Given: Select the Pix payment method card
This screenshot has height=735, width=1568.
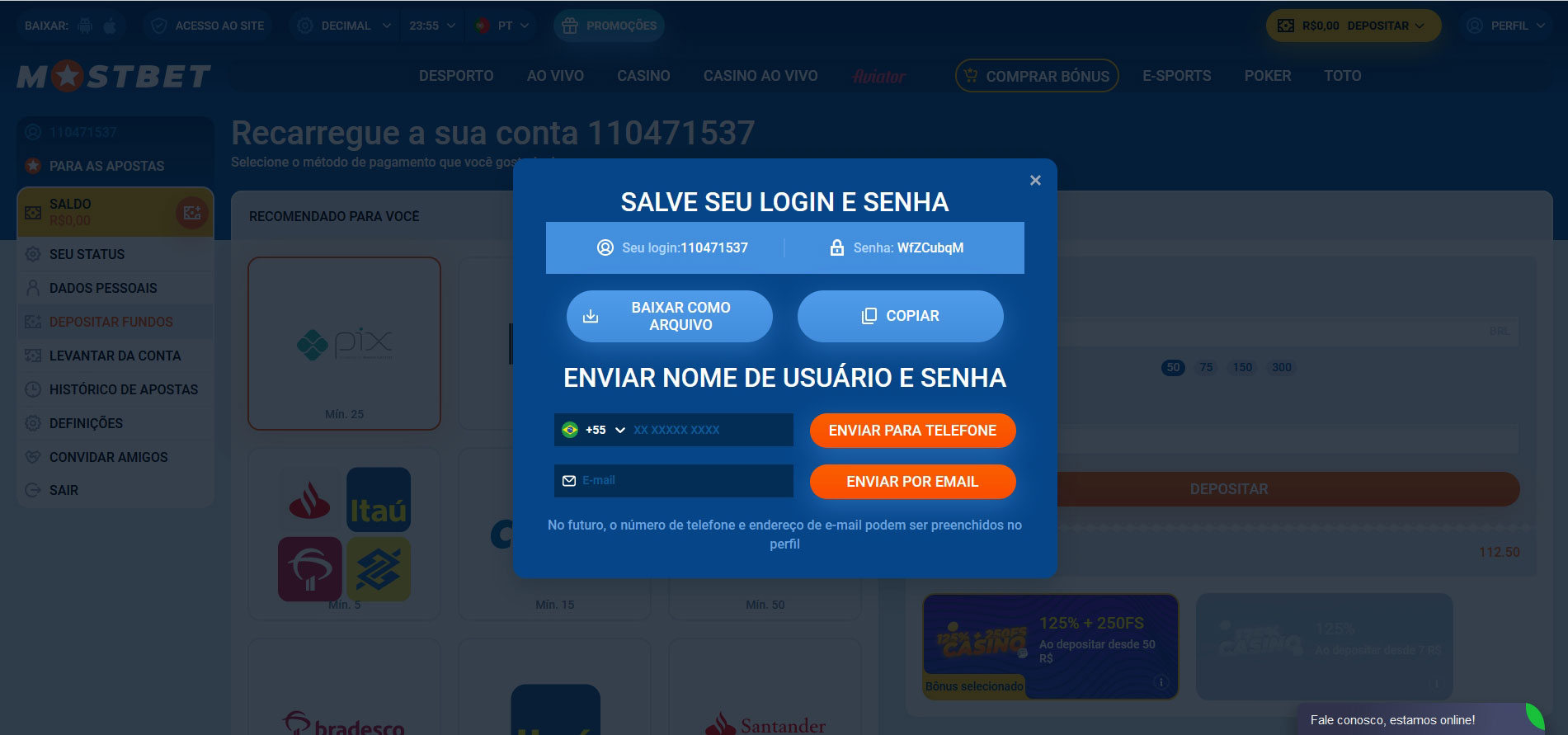Looking at the screenshot, I should click(x=345, y=343).
